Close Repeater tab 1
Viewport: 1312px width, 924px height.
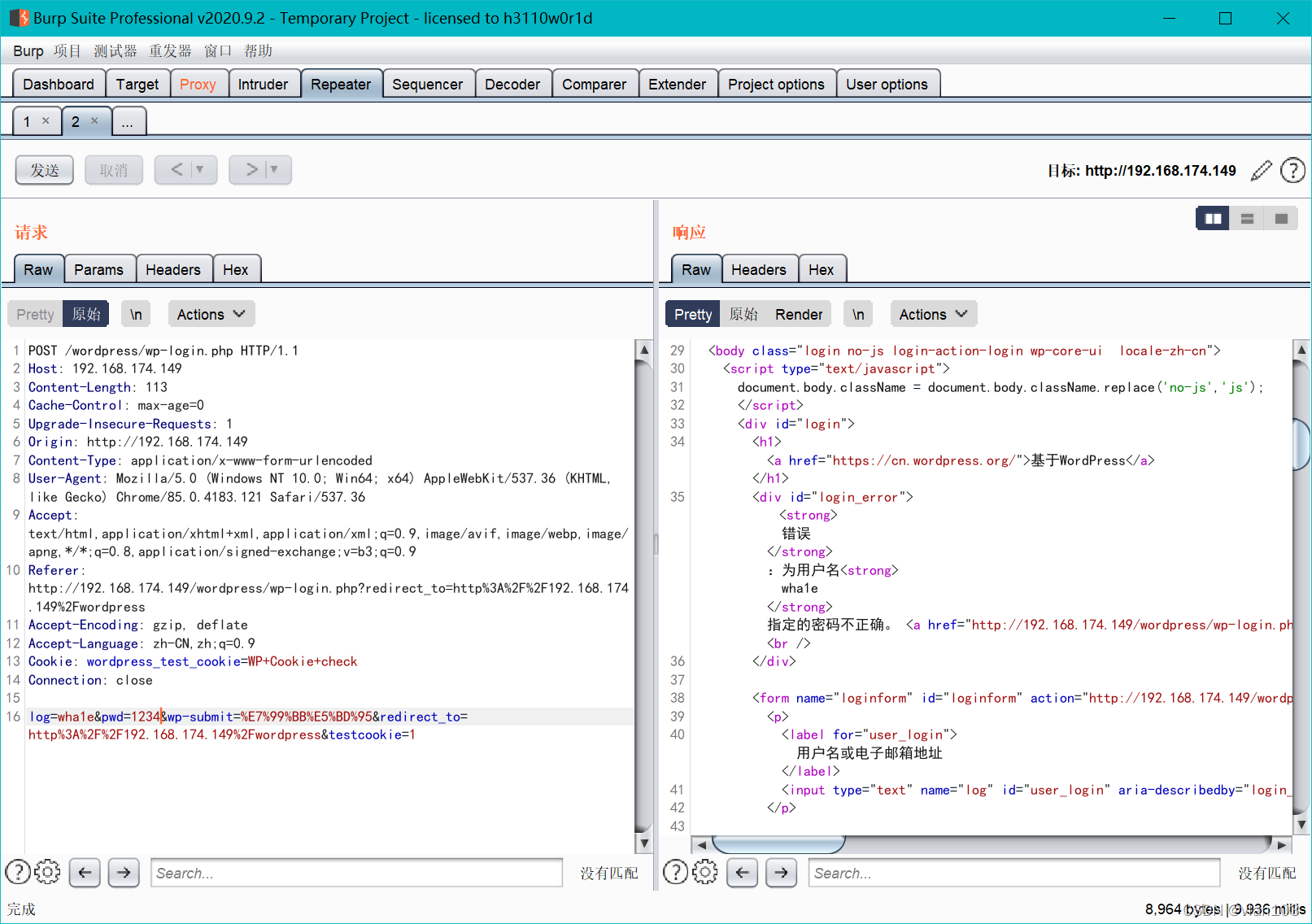tap(46, 120)
